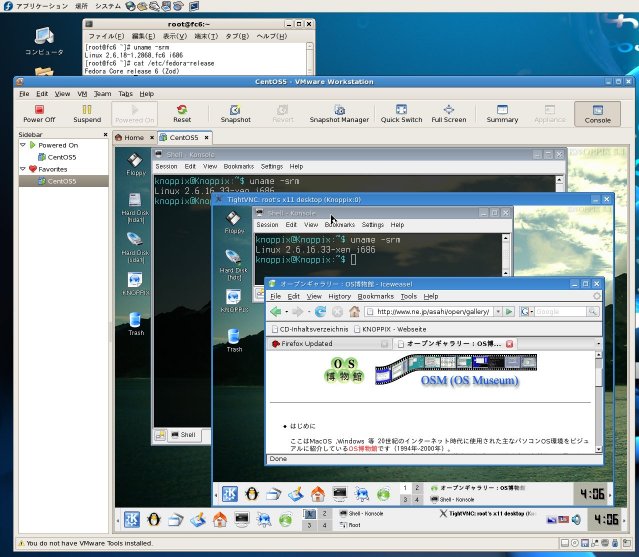639x557 pixels.
Task: Open the VM menu in VMware
Action: point(82,94)
